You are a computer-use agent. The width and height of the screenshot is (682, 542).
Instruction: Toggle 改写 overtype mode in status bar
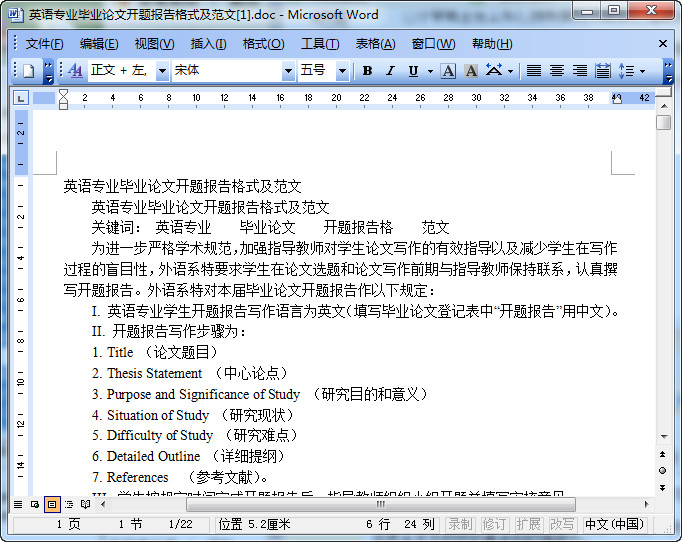point(562,525)
